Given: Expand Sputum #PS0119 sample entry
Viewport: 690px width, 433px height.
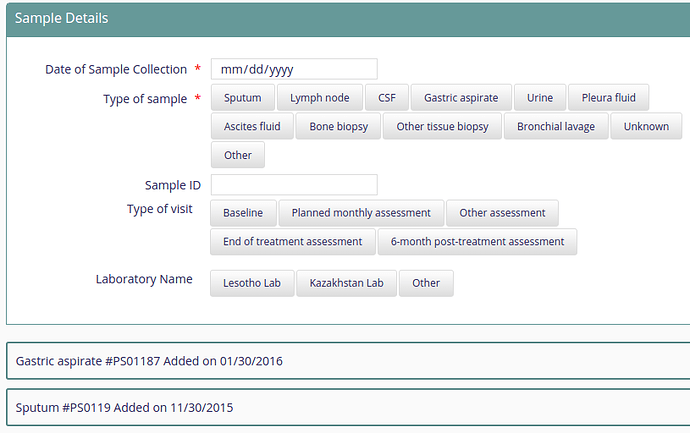Looking at the screenshot, I should [348, 407].
